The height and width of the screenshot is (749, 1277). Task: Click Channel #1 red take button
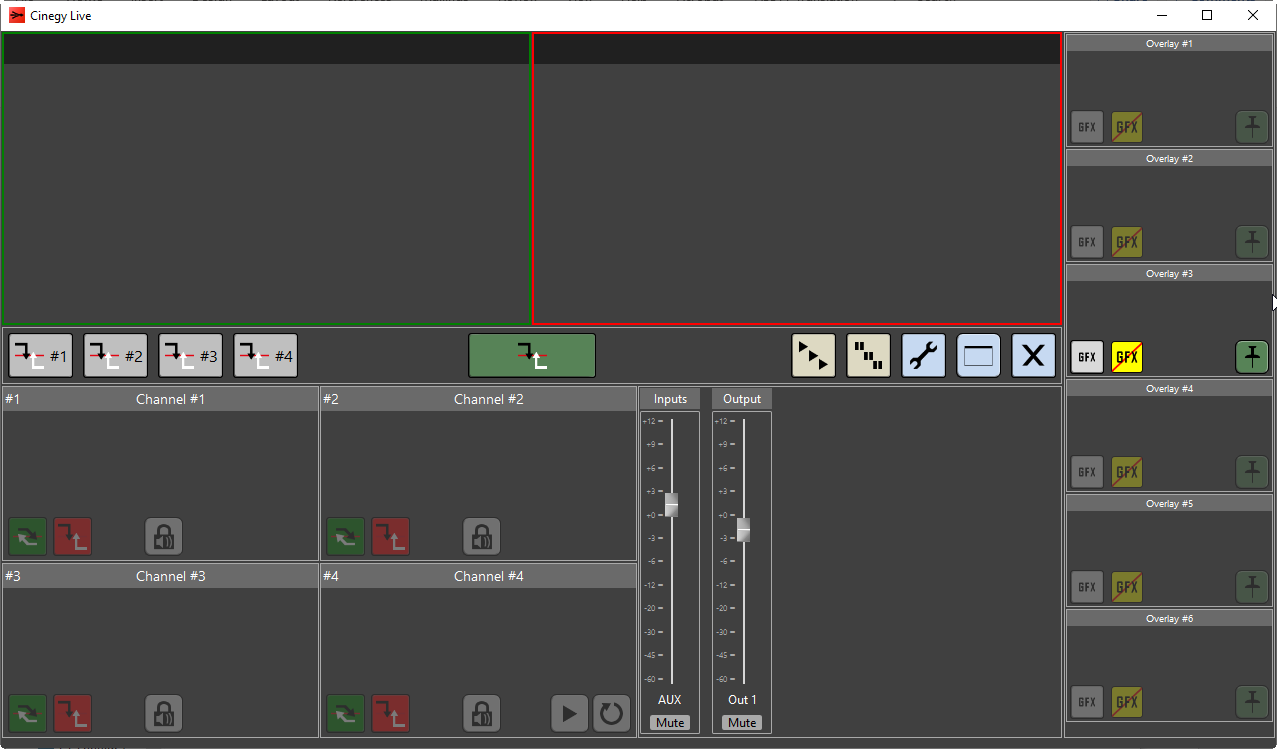(x=73, y=537)
